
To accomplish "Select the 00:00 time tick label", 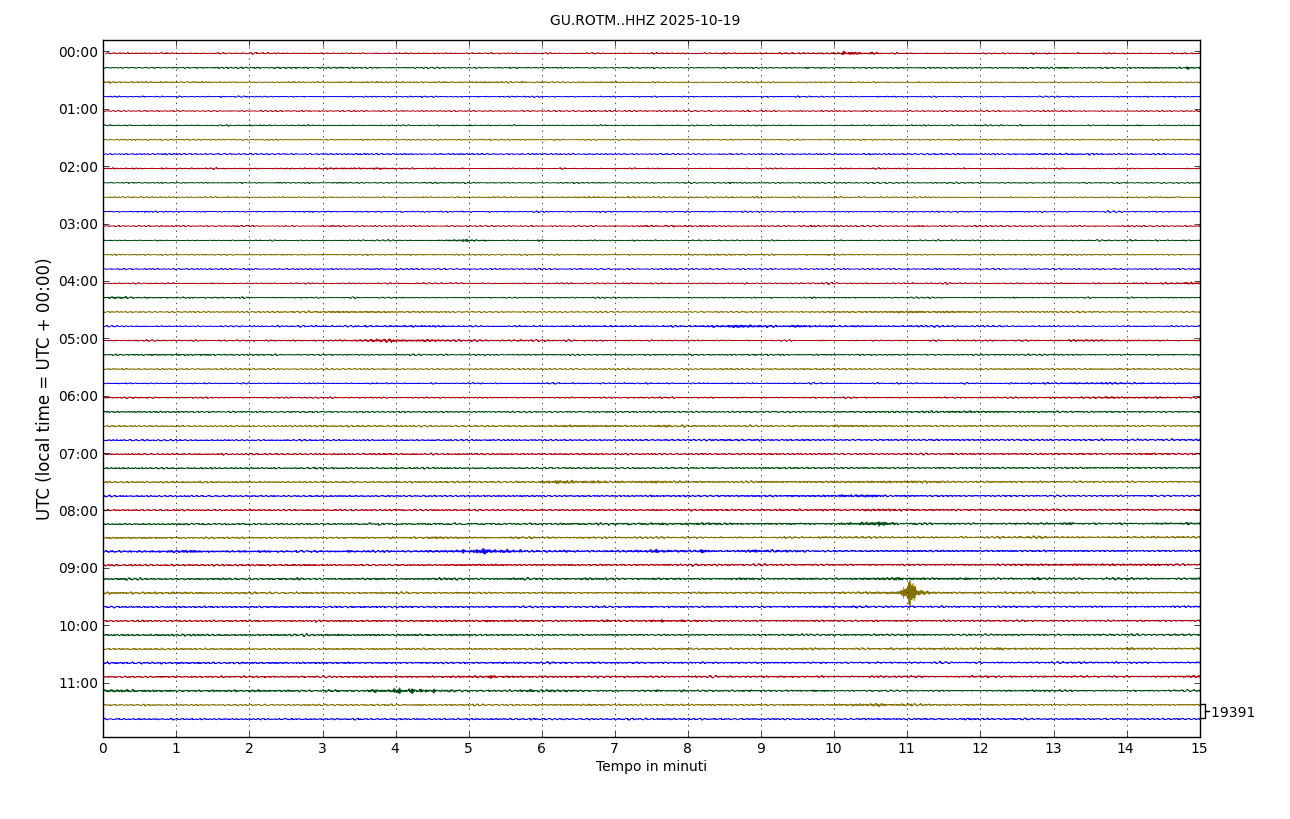I will (78, 53).
